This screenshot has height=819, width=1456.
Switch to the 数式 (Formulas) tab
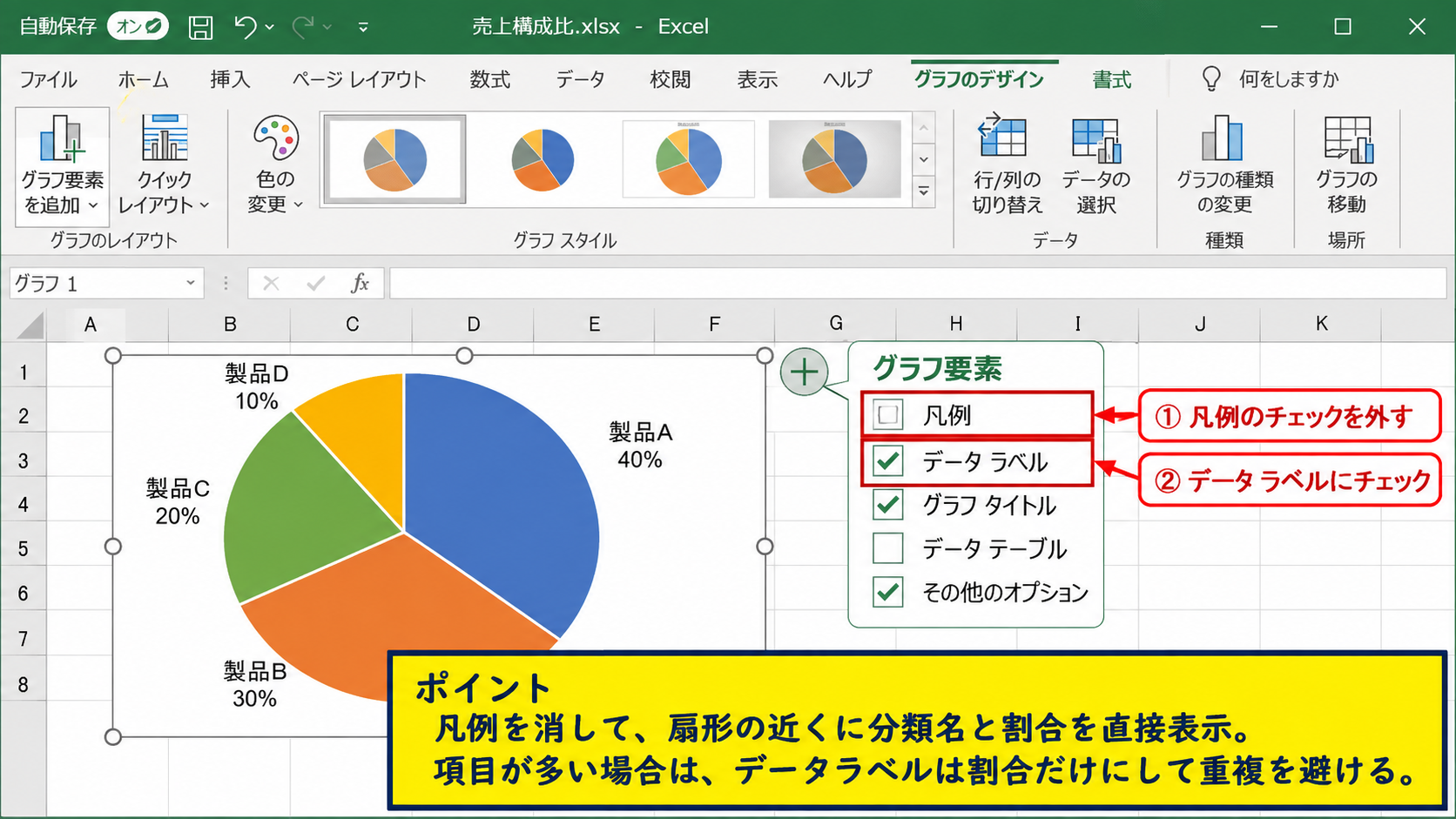[490, 80]
